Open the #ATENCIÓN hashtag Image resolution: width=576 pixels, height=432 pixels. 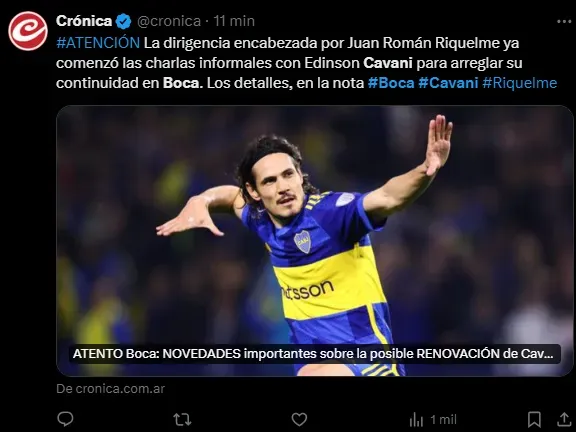click(x=98, y=43)
